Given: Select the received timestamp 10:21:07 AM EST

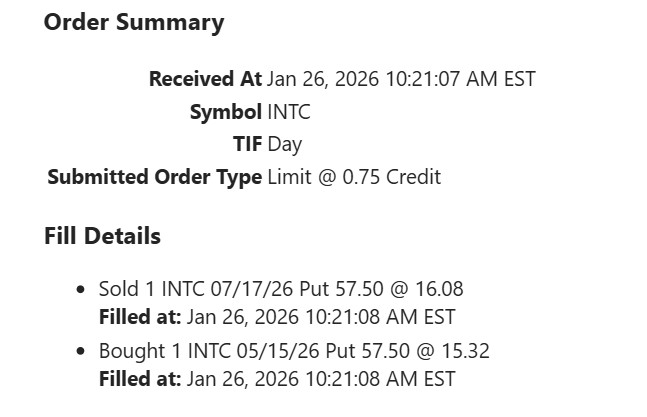Looking at the screenshot, I should [x=458, y=79].
